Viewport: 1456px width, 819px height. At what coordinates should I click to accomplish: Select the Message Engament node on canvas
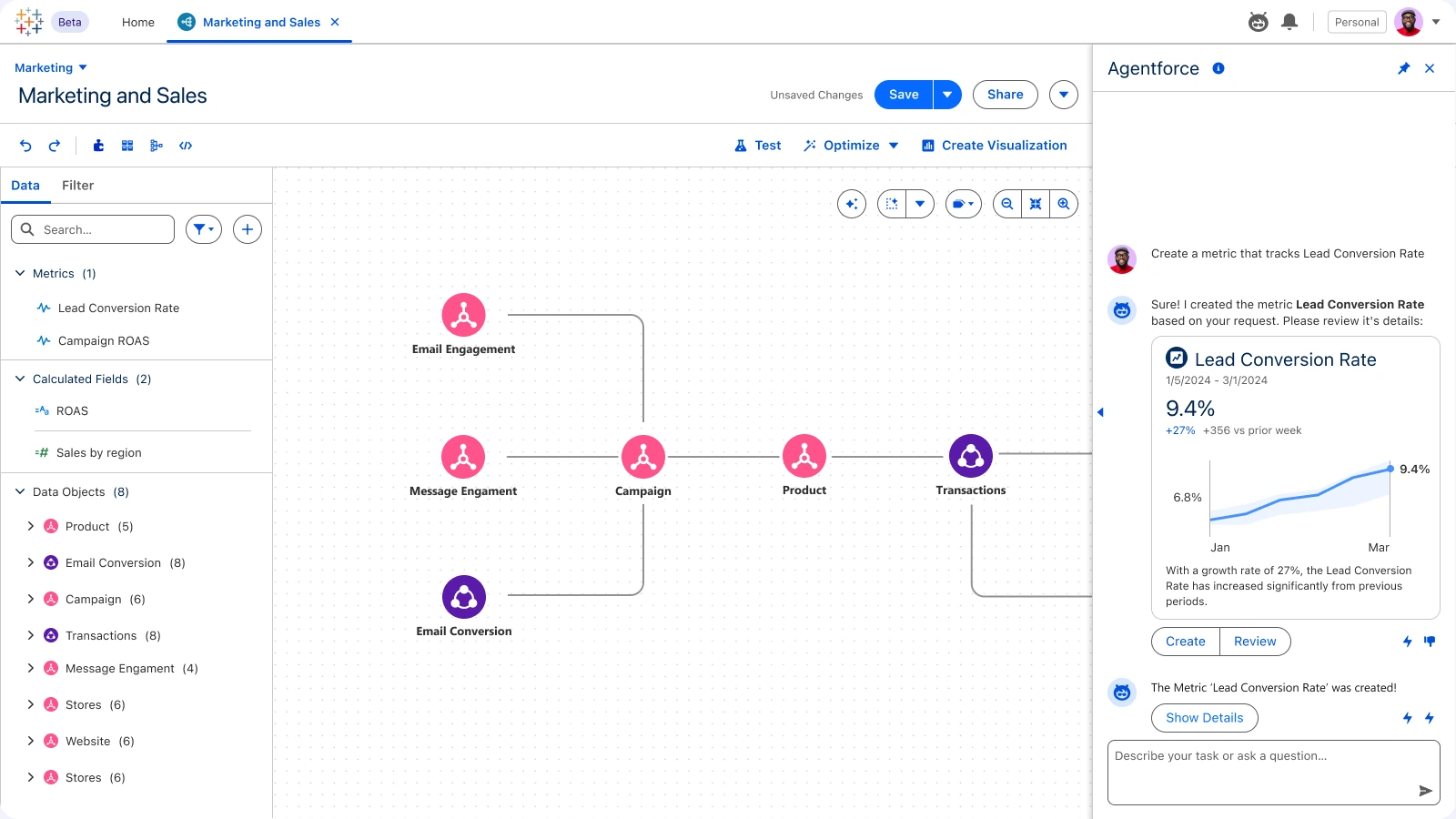[x=463, y=456]
